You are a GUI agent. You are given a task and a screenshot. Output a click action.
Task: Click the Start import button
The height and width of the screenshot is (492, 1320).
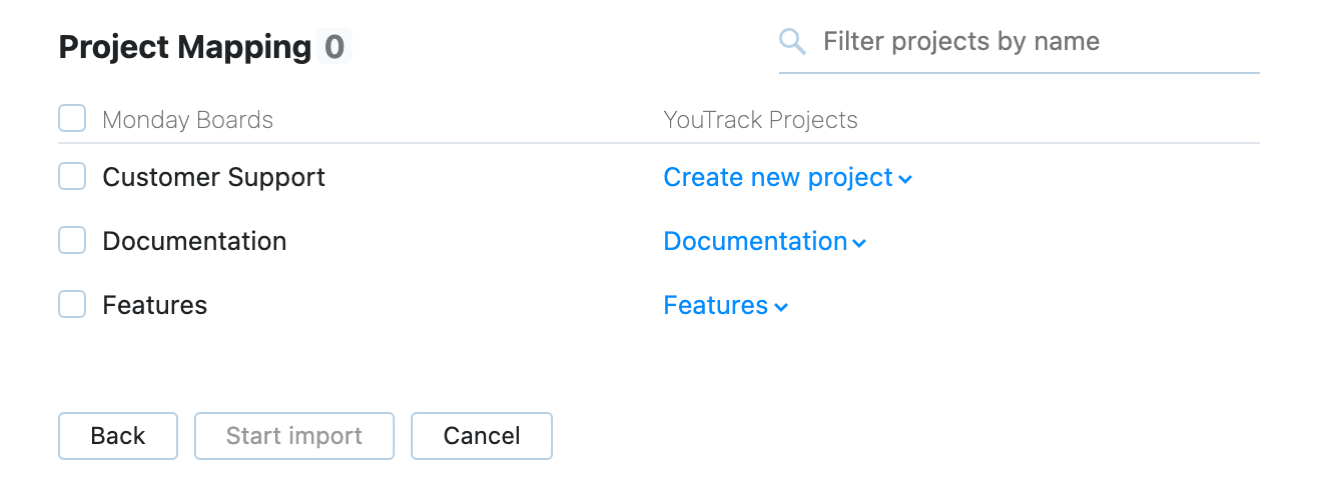point(294,436)
